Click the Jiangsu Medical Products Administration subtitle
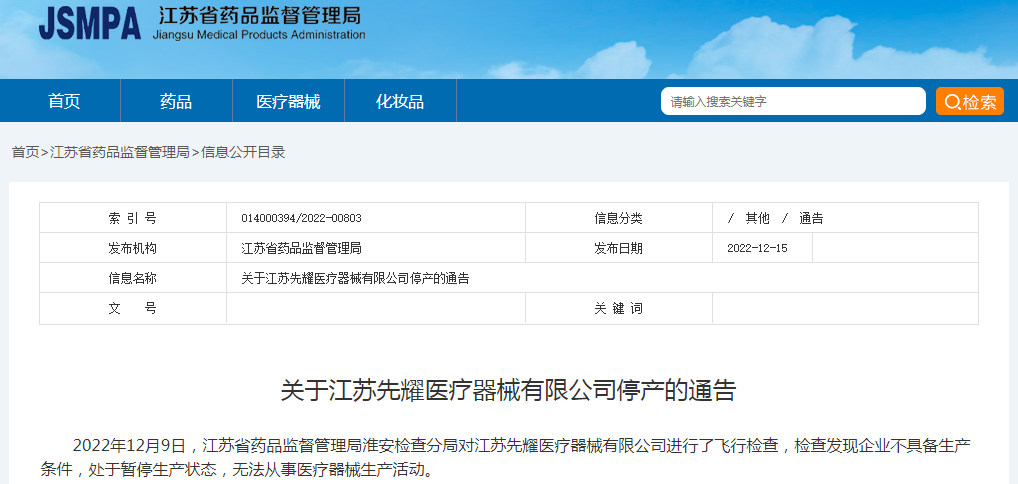 [258, 34]
